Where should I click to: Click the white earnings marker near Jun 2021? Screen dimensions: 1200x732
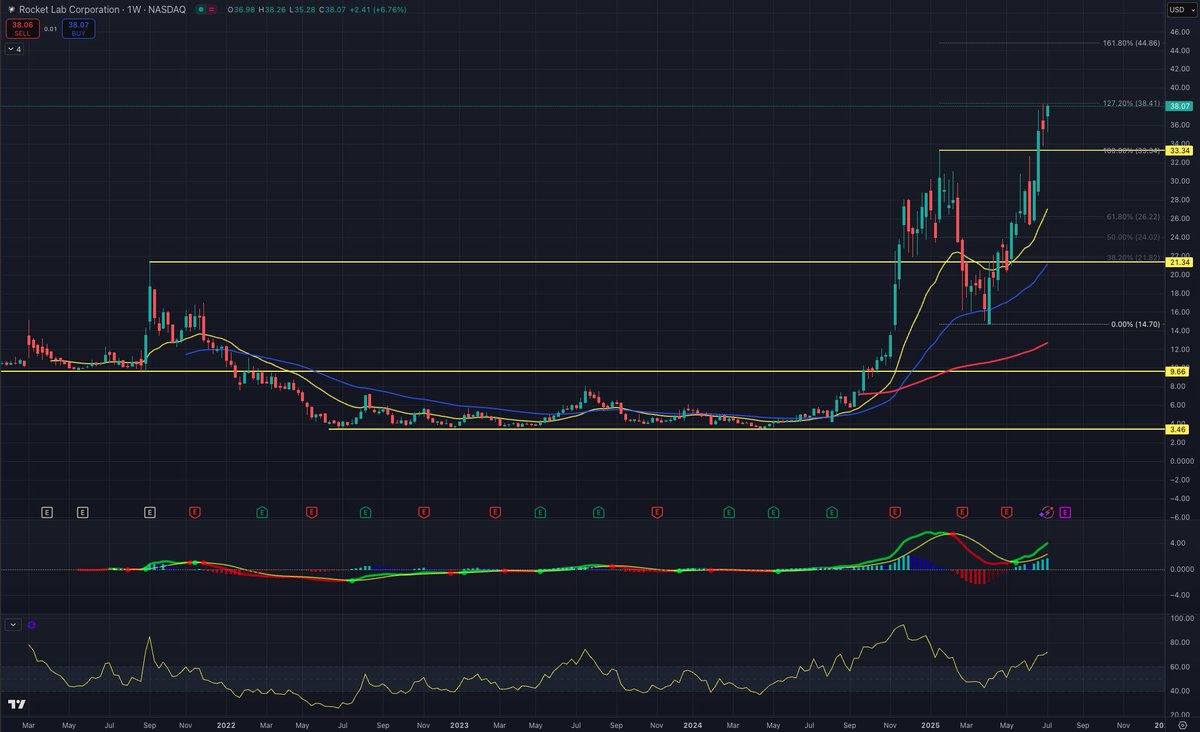82,512
